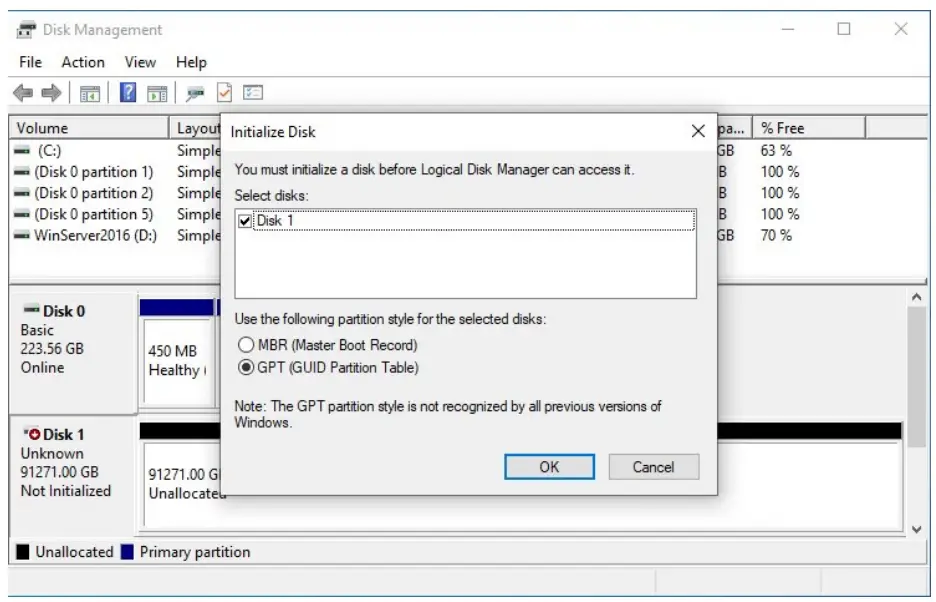Confirm with the OK button

point(549,466)
